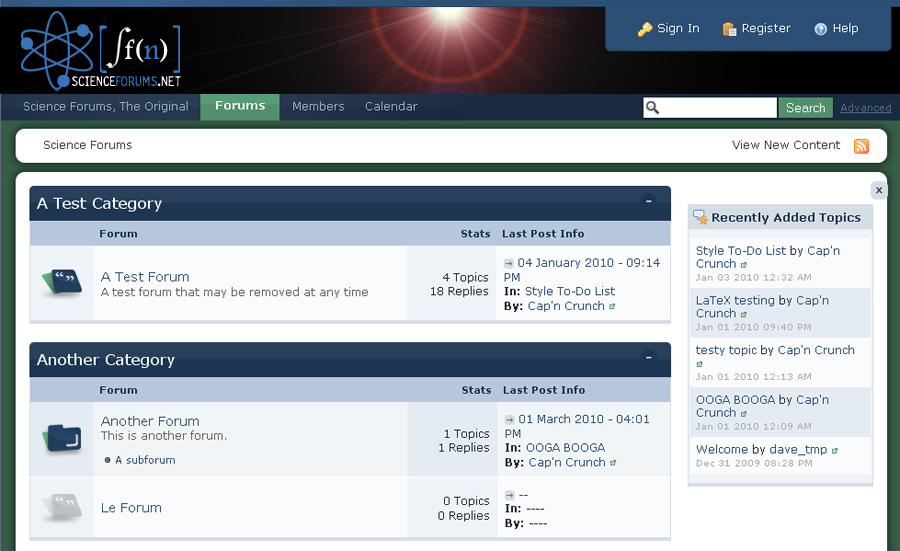900x551 pixels.
Task: Click 04 January 2010 - 09:14 PM date link
Action: pos(582,270)
